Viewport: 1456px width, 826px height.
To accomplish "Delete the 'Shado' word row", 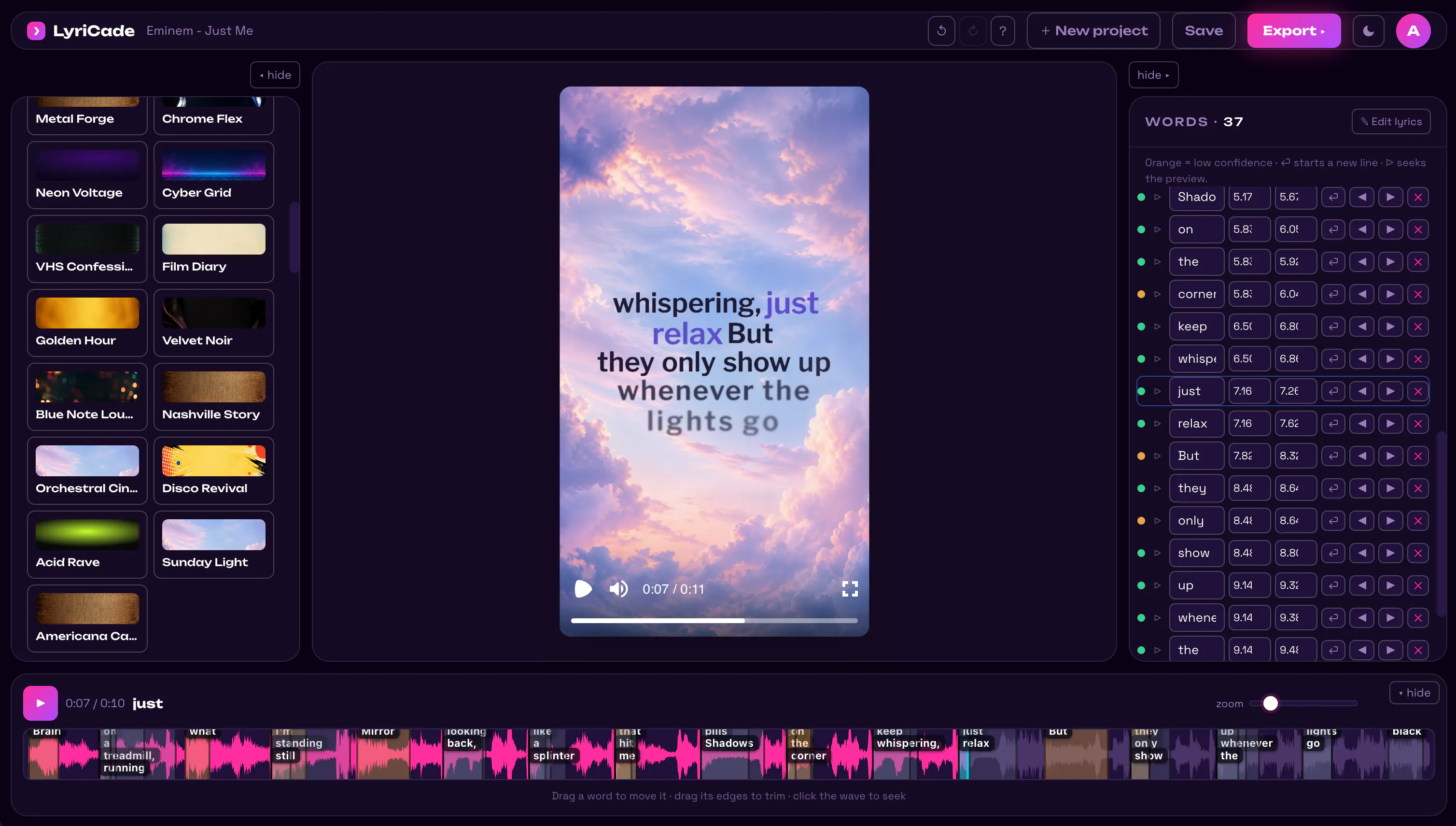I will (x=1418, y=198).
